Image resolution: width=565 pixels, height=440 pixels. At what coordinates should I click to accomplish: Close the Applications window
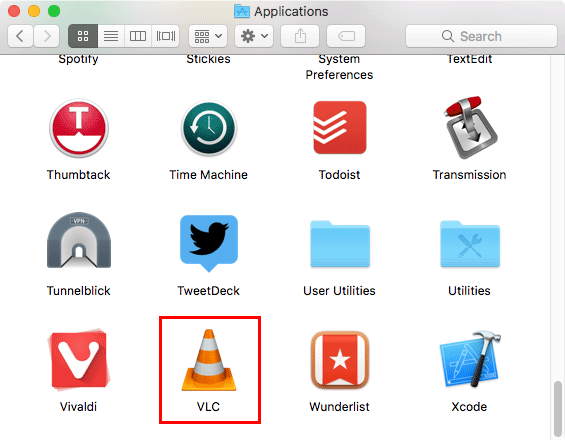click(14, 11)
